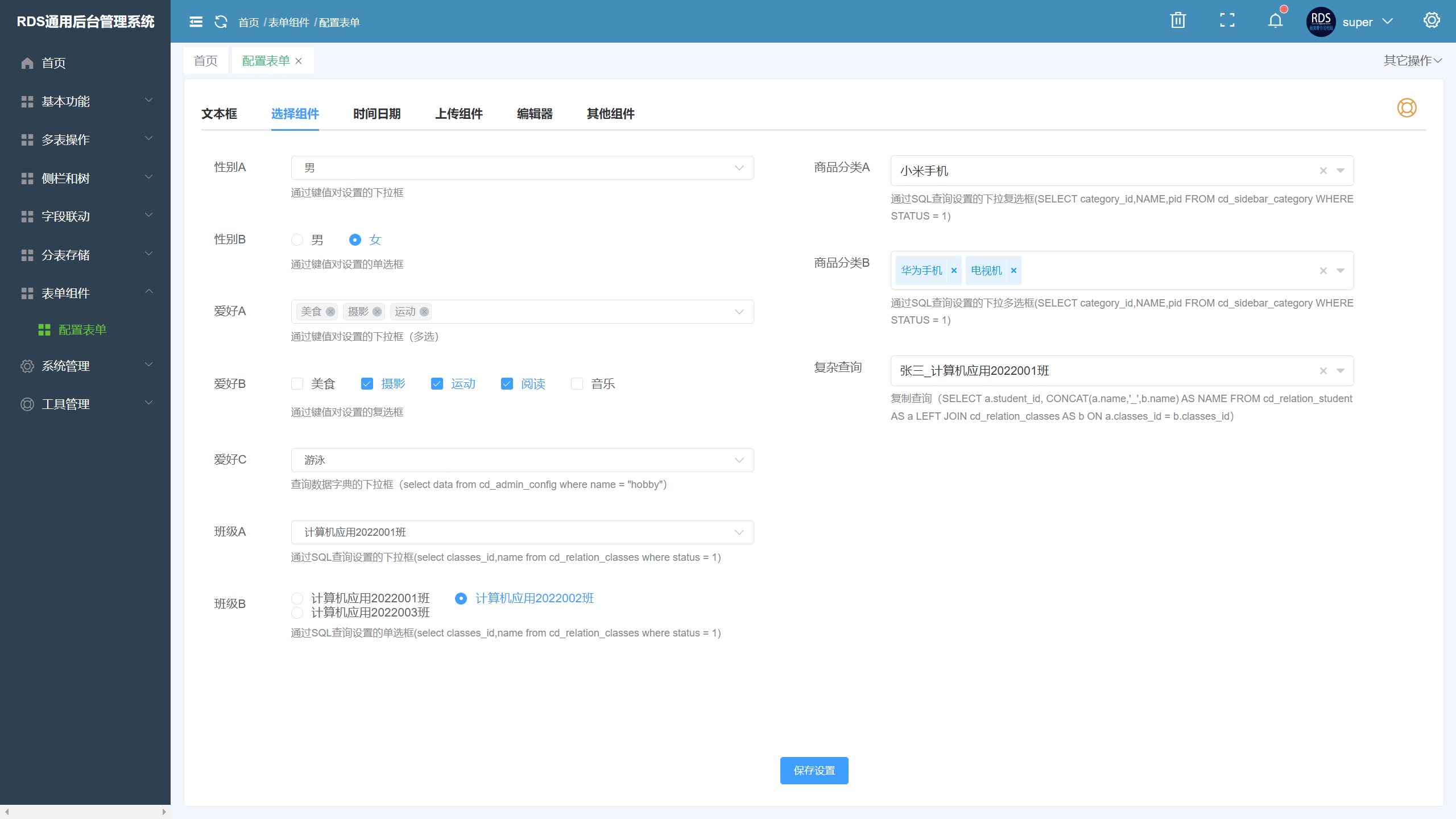The image size is (1456, 819).
Task: Switch to the 上传组件 tab
Action: [458, 114]
